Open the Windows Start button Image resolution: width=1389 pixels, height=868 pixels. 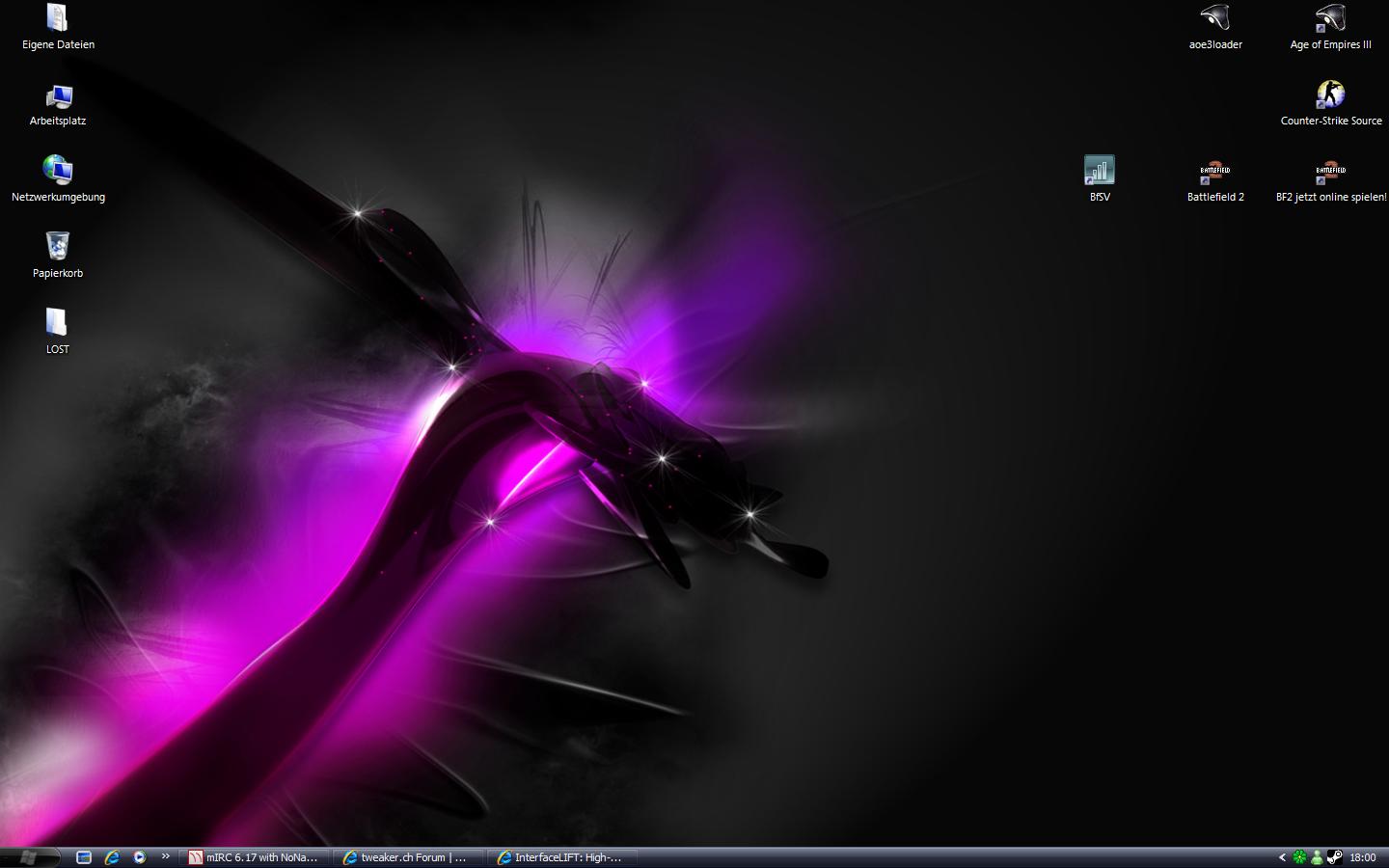(x=29, y=856)
